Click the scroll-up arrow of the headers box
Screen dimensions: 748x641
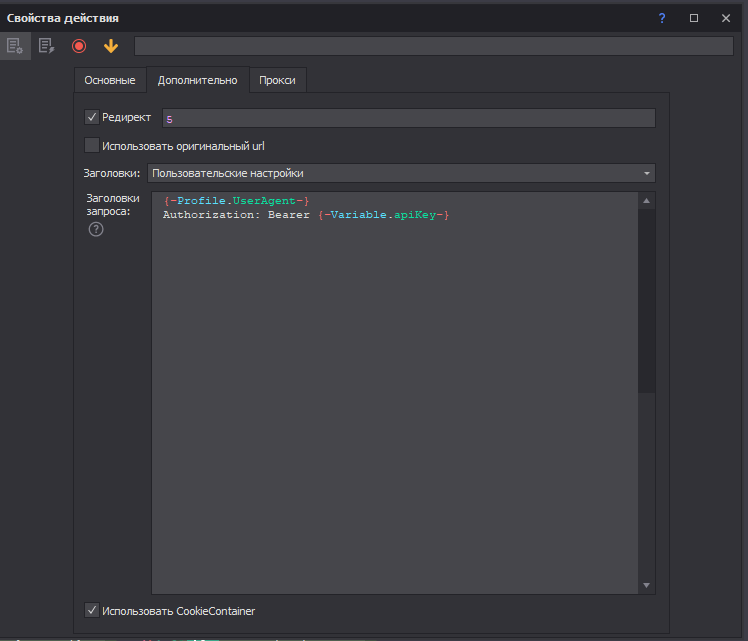[x=647, y=201]
